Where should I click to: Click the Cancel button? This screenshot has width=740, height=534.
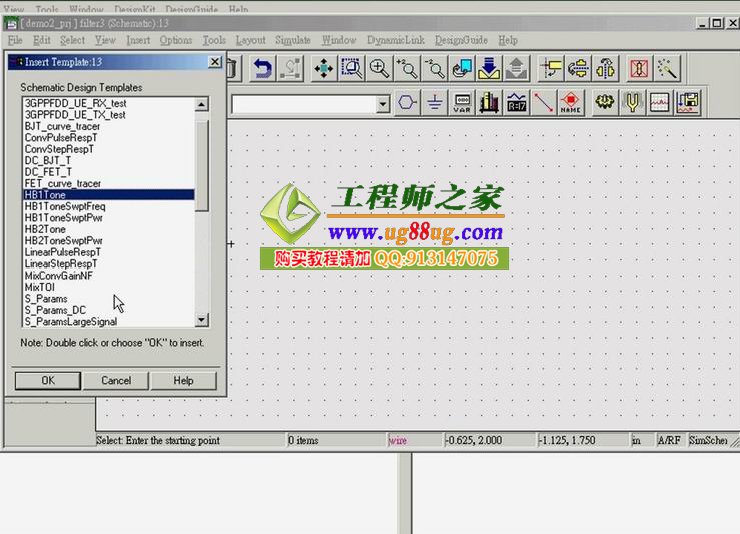point(116,380)
